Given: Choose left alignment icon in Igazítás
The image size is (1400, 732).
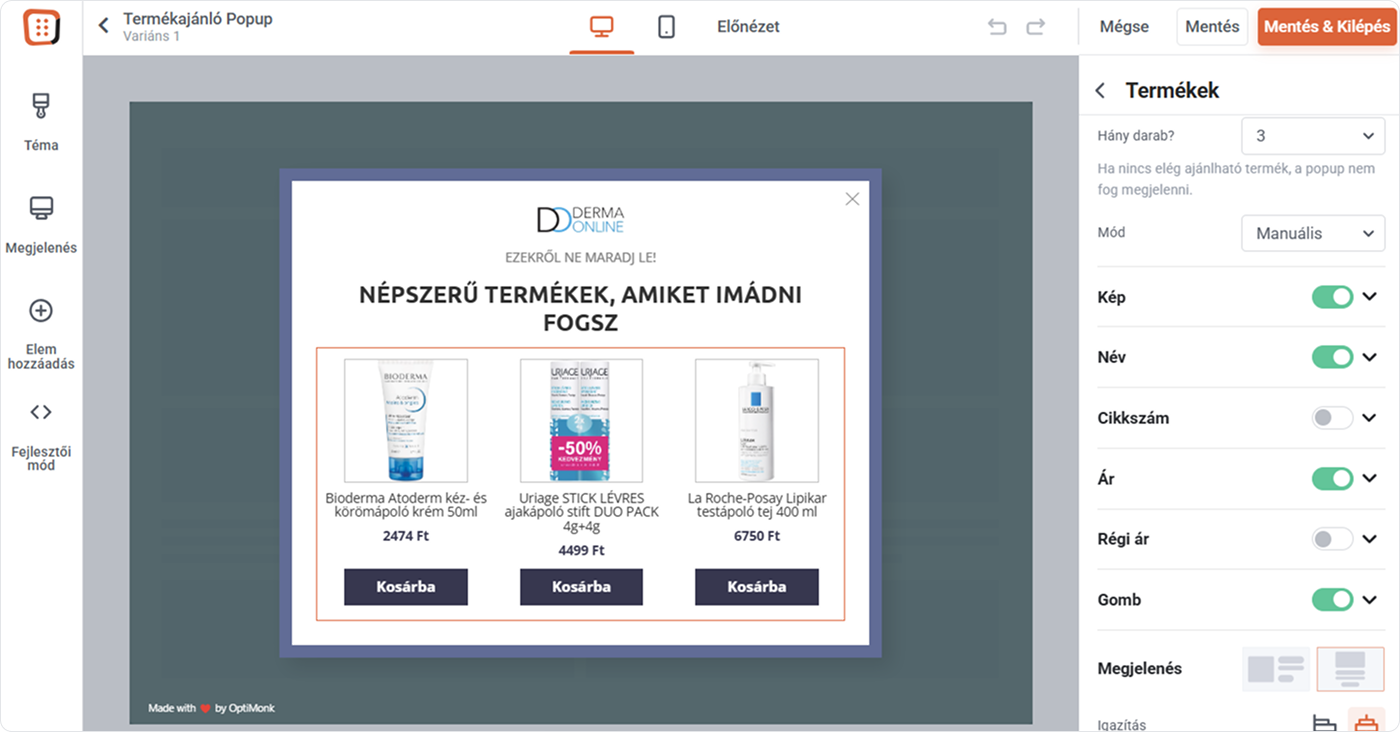Looking at the screenshot, I should click(x=1324, y=723).
